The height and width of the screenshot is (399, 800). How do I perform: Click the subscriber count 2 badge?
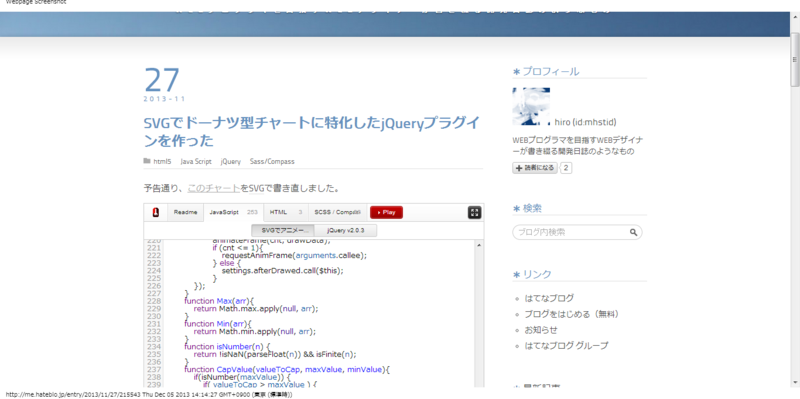tap(566, 168)
